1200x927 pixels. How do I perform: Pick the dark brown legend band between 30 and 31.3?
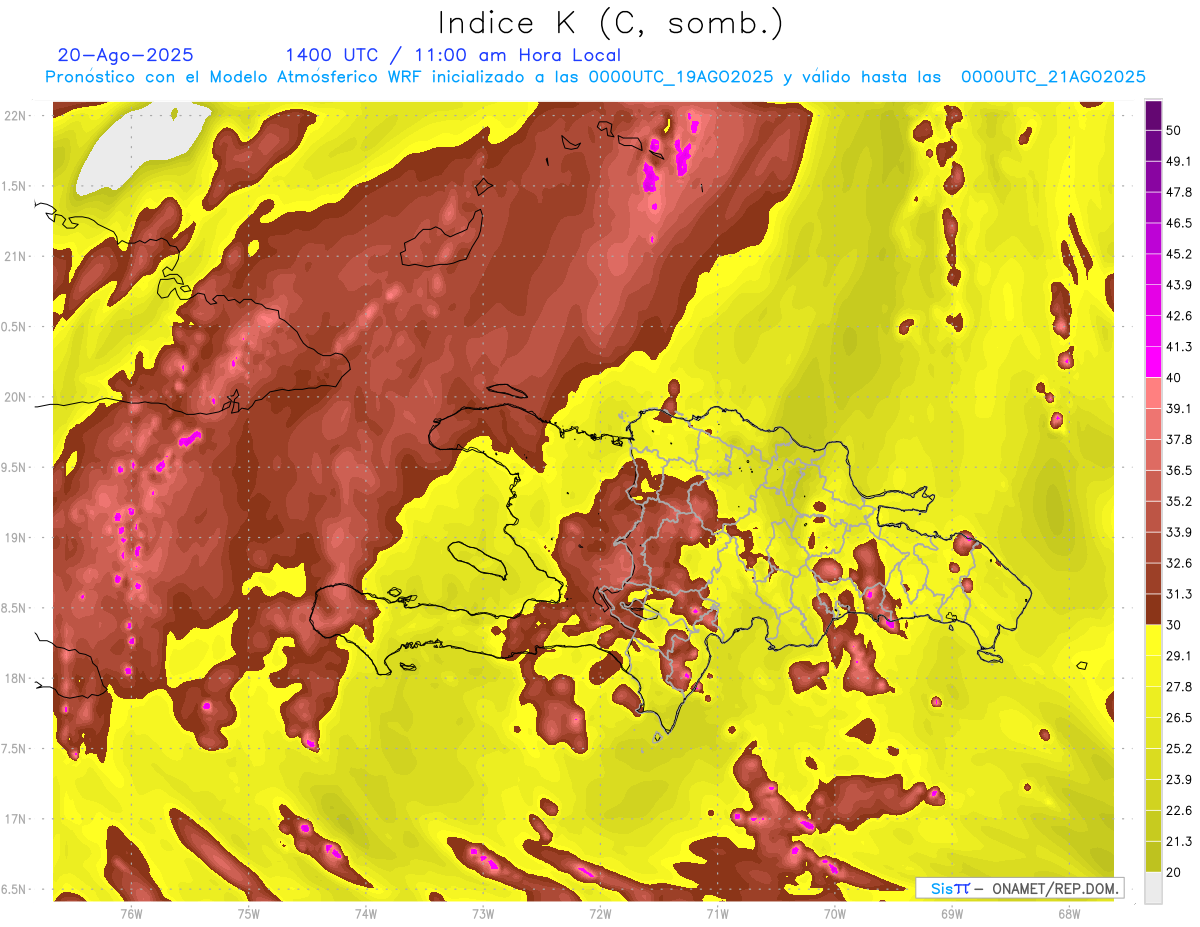(x=1153, y=609)
